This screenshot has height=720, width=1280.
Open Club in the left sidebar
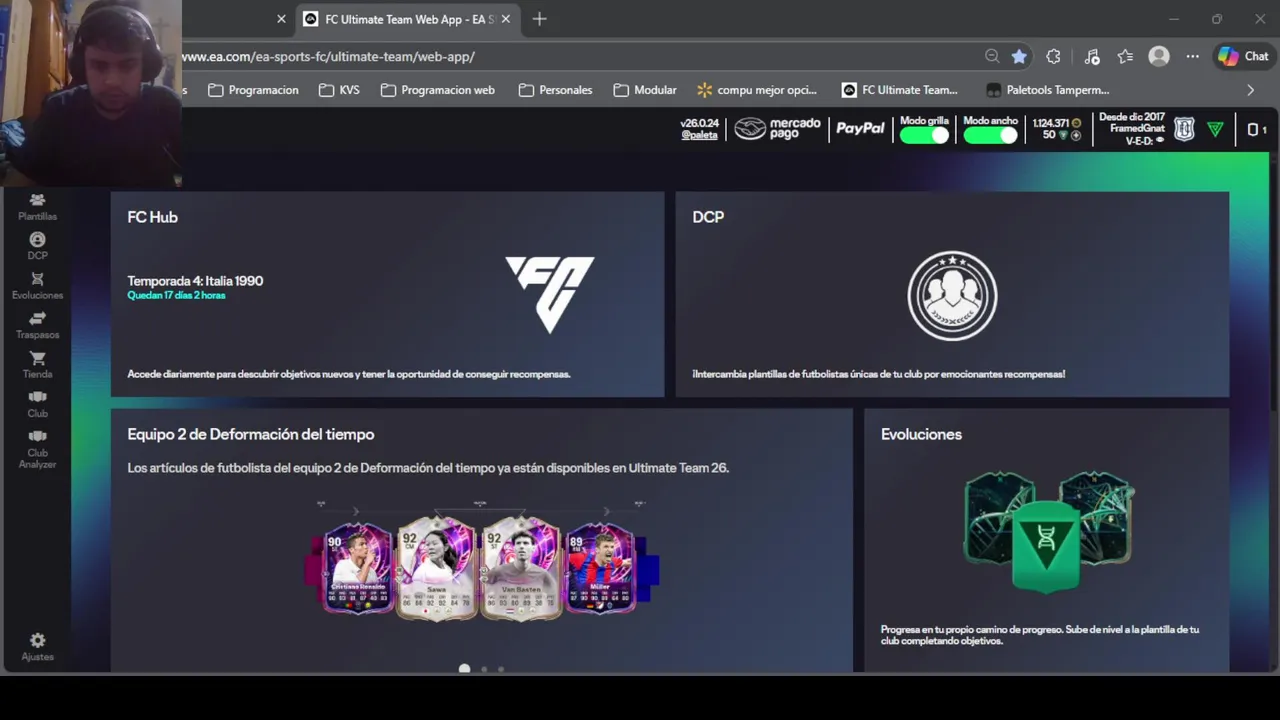(x=37, y=404)
